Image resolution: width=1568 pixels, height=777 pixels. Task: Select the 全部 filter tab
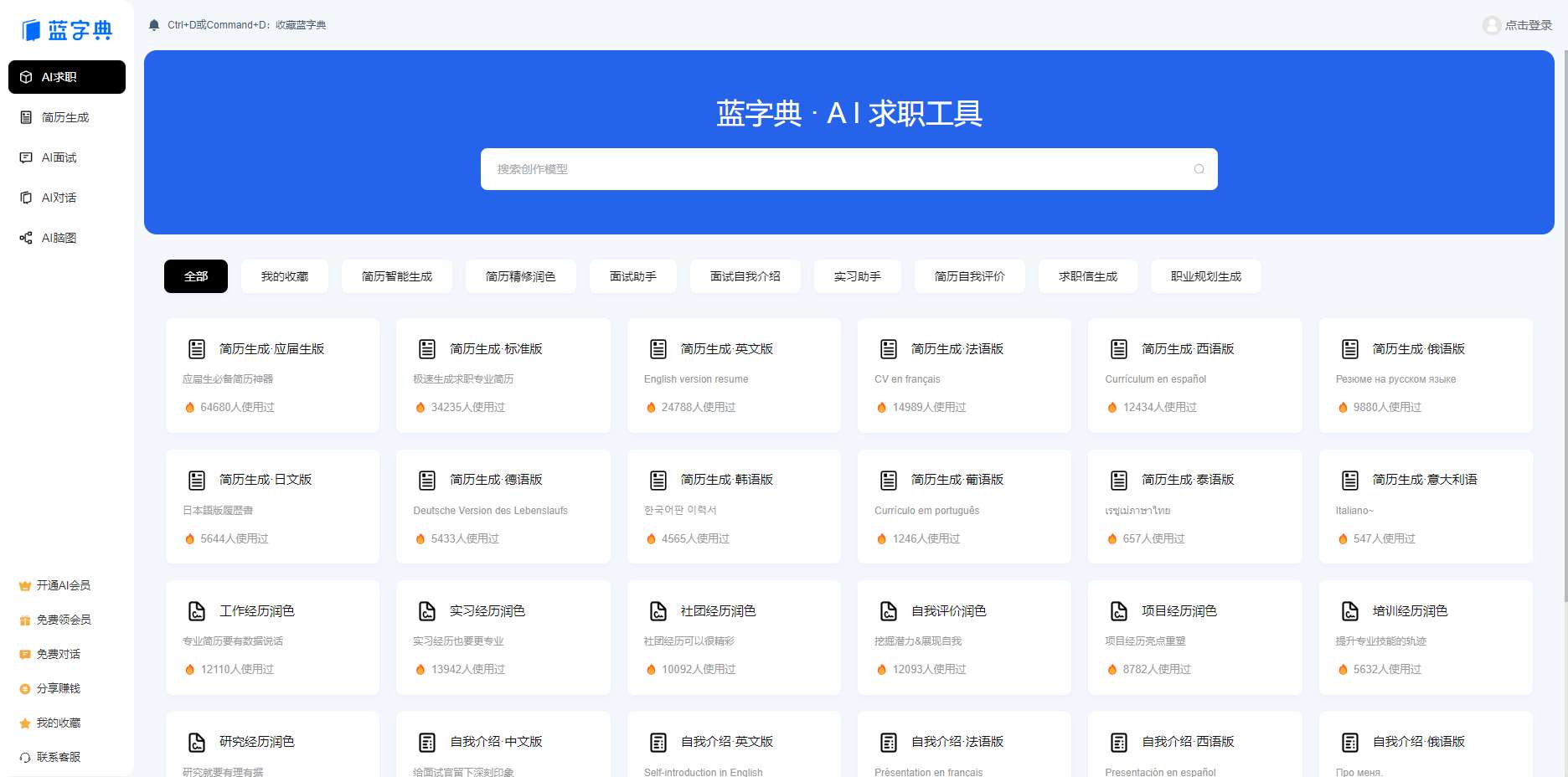tap(196, 276)
